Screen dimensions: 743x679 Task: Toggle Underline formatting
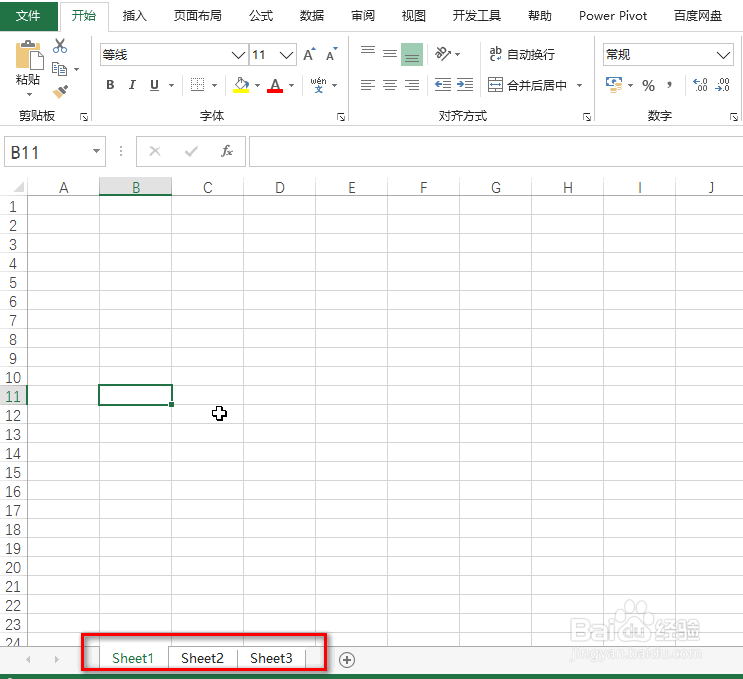click(x=154, y=85)
